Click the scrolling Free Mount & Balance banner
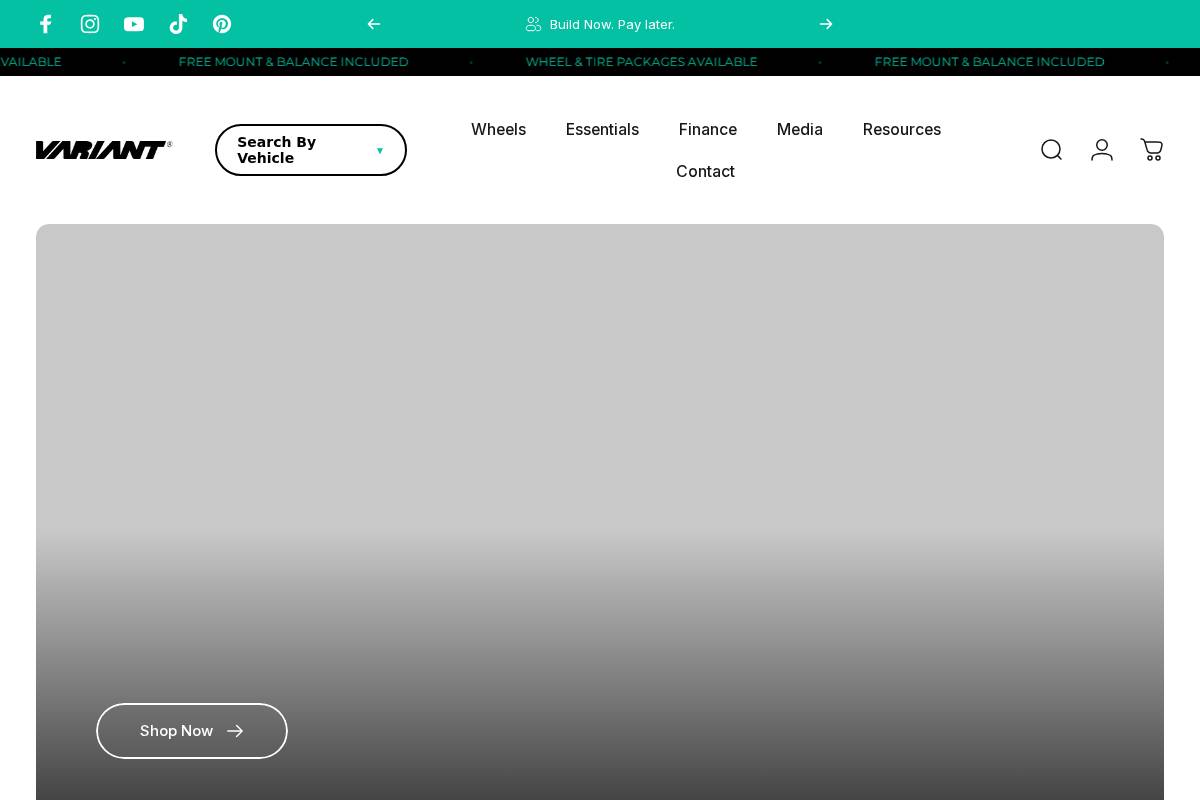 click(293, 62)
